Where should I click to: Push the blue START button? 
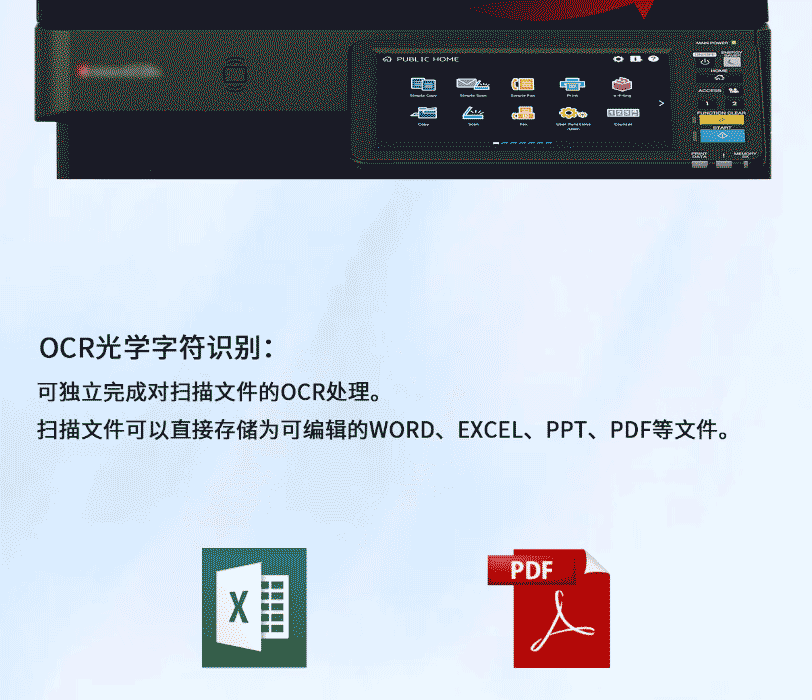722,136
